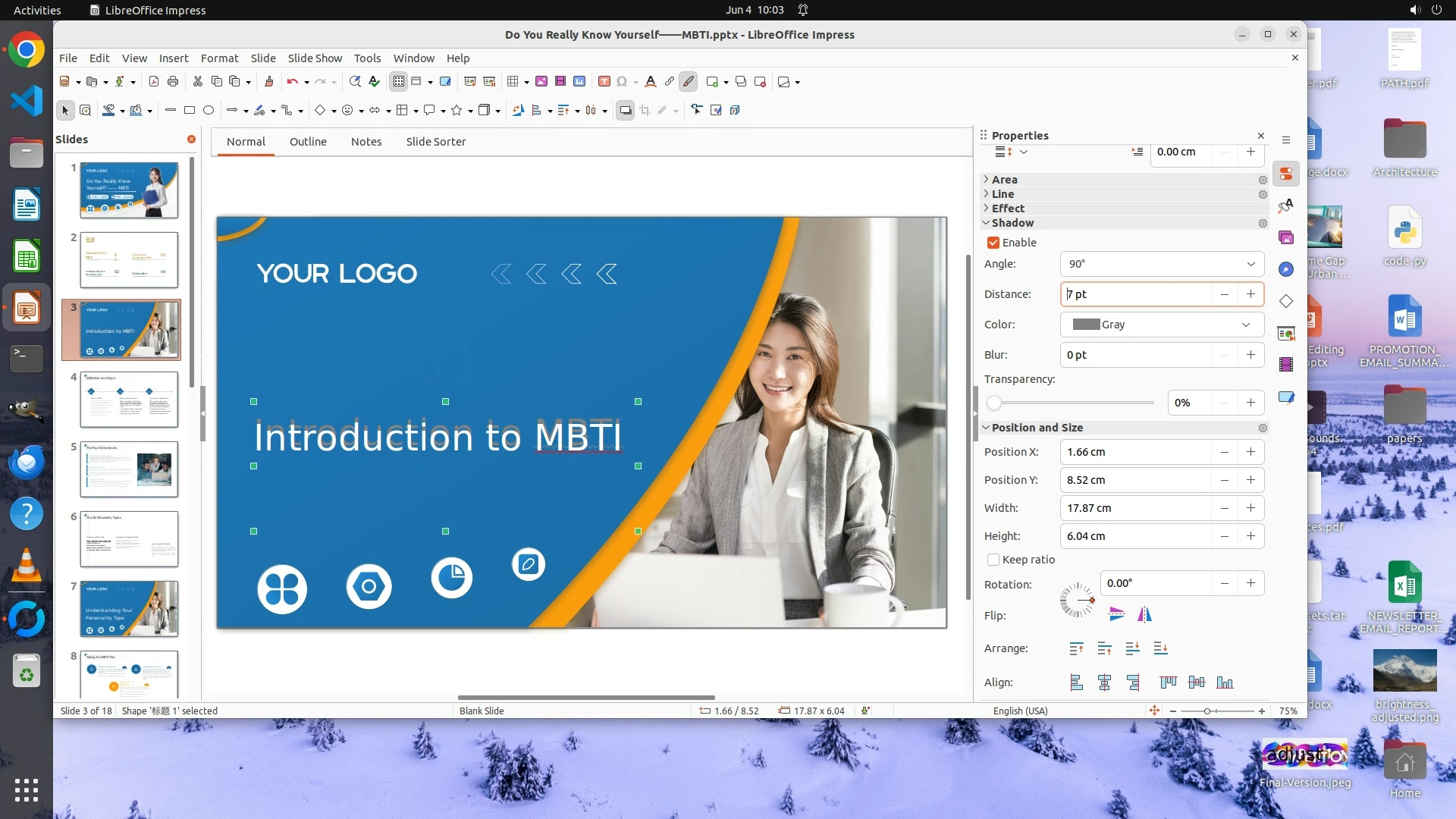The height and width of the screenshot is (819, 1456).
Task: Open the shadow Color Gray swatch dropdown
Action: (x=1162, y=325)
